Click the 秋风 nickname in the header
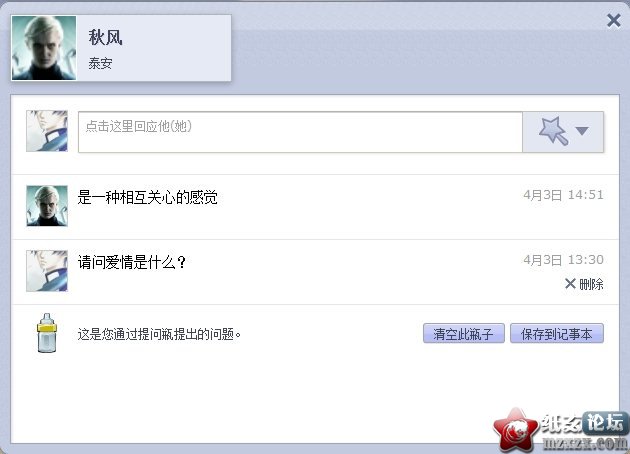The image size is (630, 454). pos(105,38)
